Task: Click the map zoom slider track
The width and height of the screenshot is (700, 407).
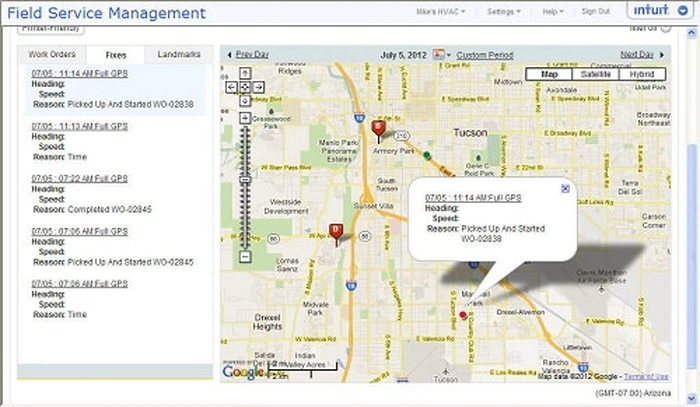Action: 245,187
